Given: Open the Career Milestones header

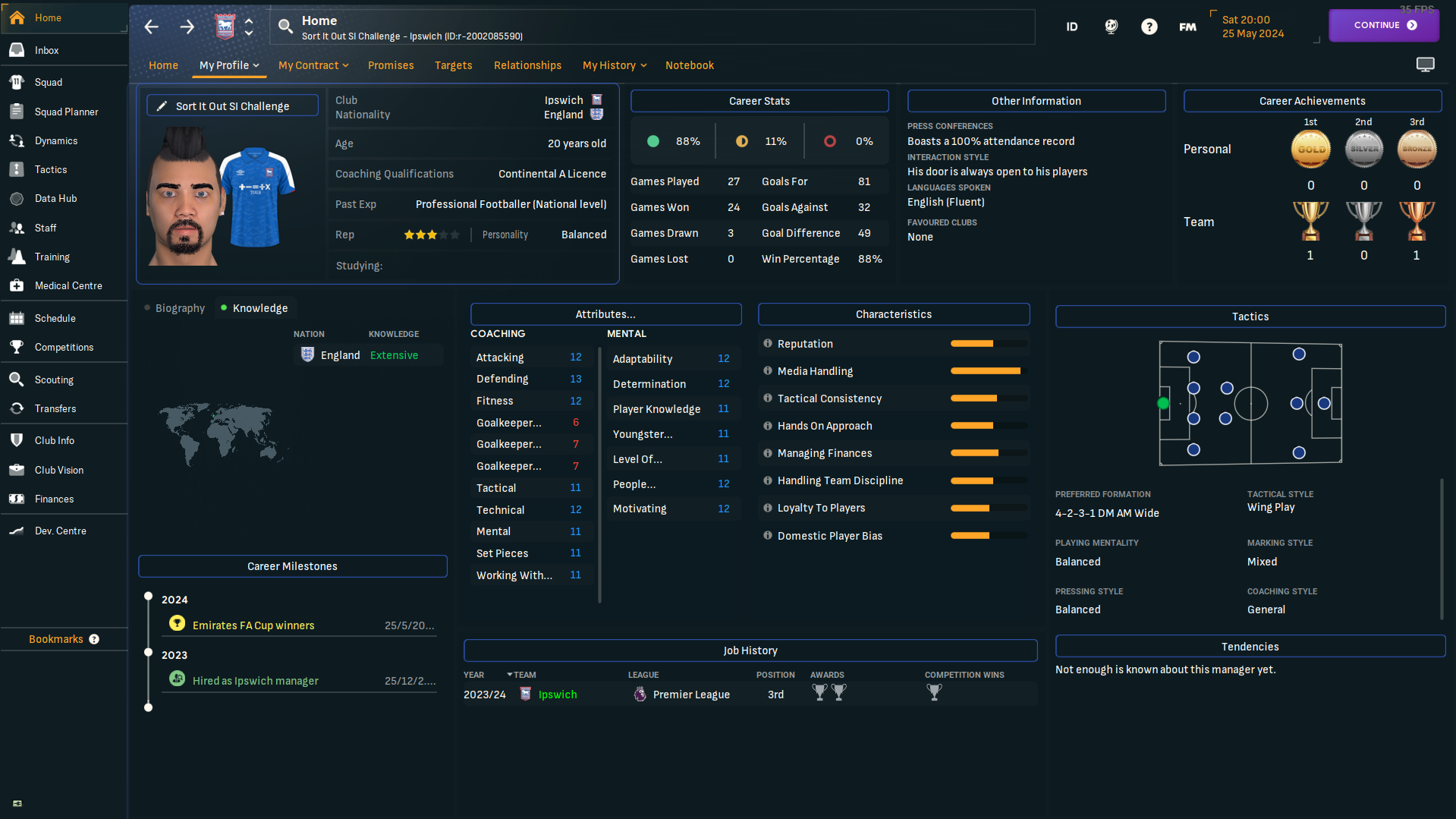Looking at the screenshot, I should pos(293,566).
